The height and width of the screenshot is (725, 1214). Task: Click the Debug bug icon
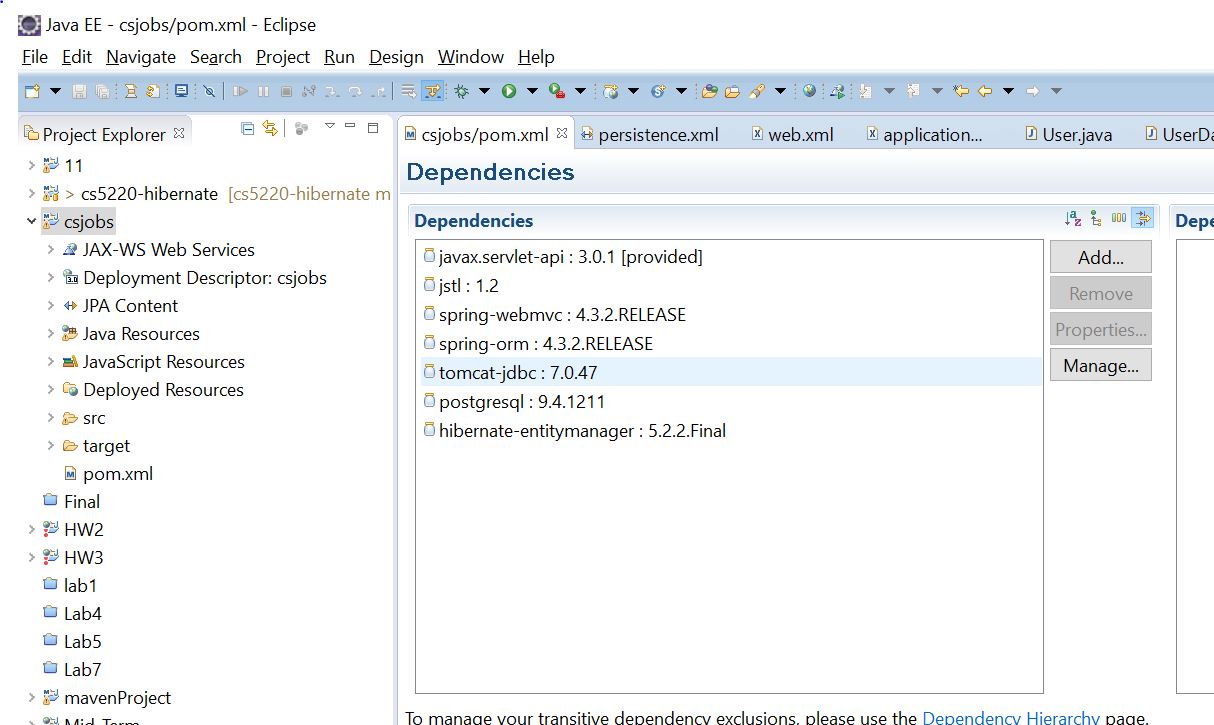pos(461,91)
